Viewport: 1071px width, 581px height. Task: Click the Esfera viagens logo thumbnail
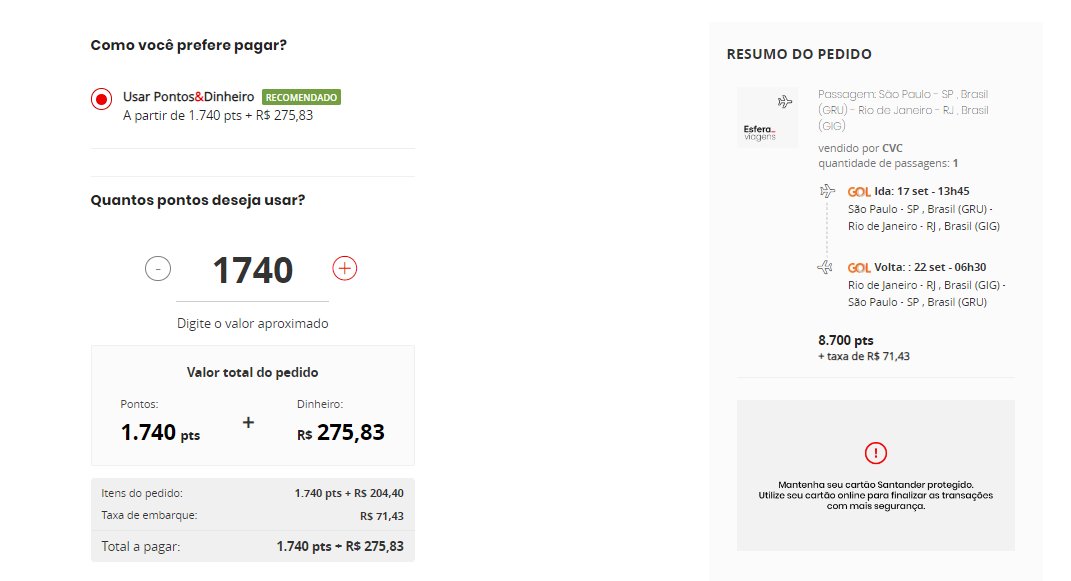[767, 117]
